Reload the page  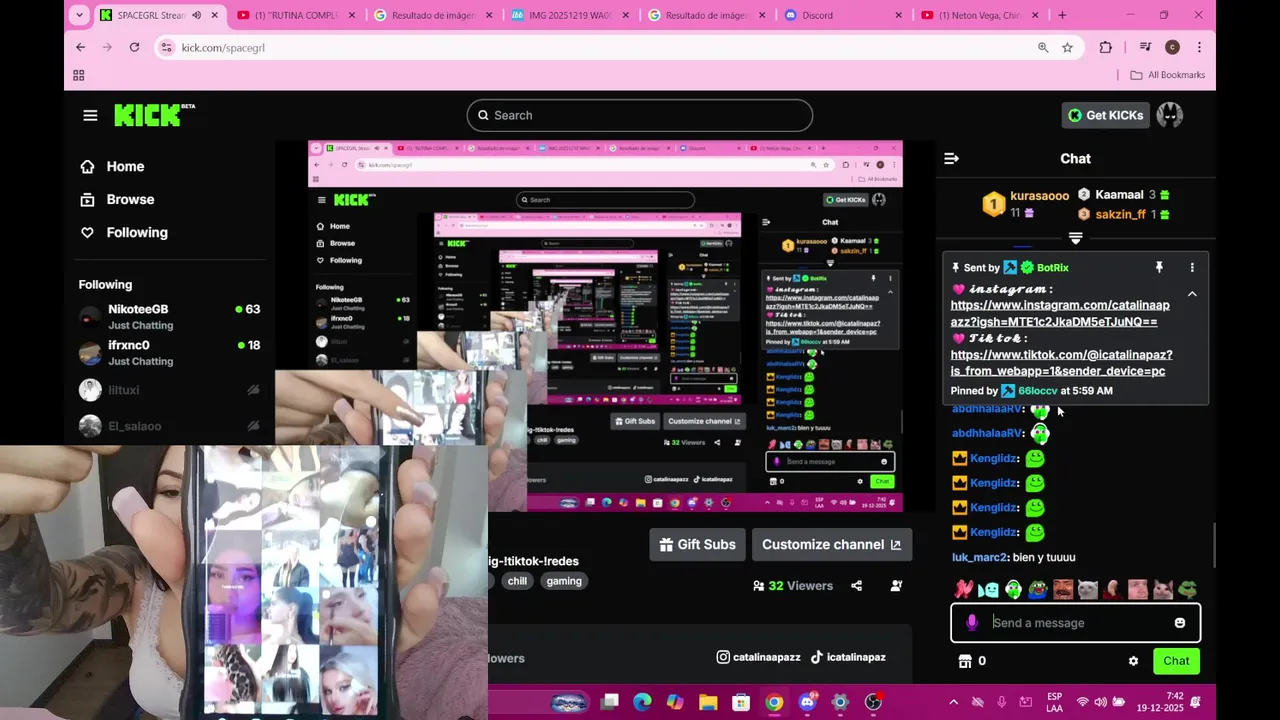point(134,47)
